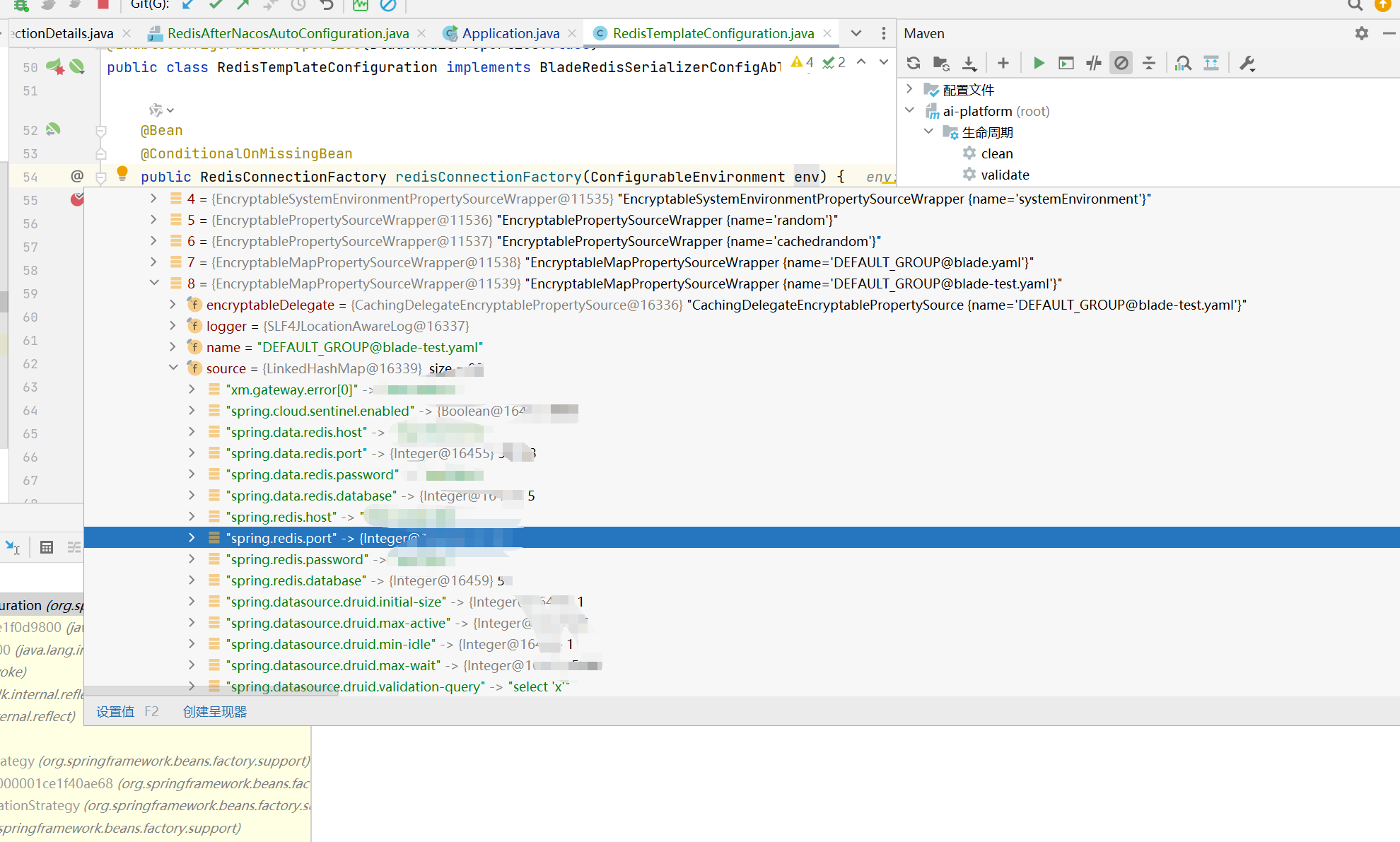Toggle Skip Tests mode in Maven
The height and width of the screenshot is (842, 1400).
coord(1121,63)
